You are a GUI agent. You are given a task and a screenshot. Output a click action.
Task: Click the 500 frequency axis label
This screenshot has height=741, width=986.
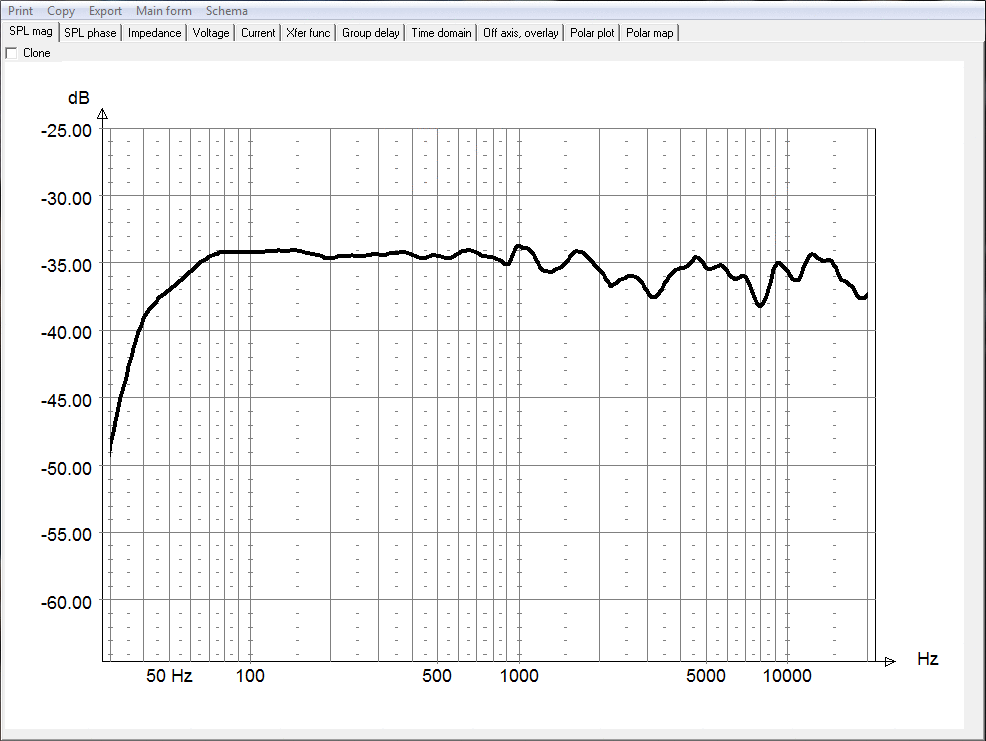coord(437,676)
